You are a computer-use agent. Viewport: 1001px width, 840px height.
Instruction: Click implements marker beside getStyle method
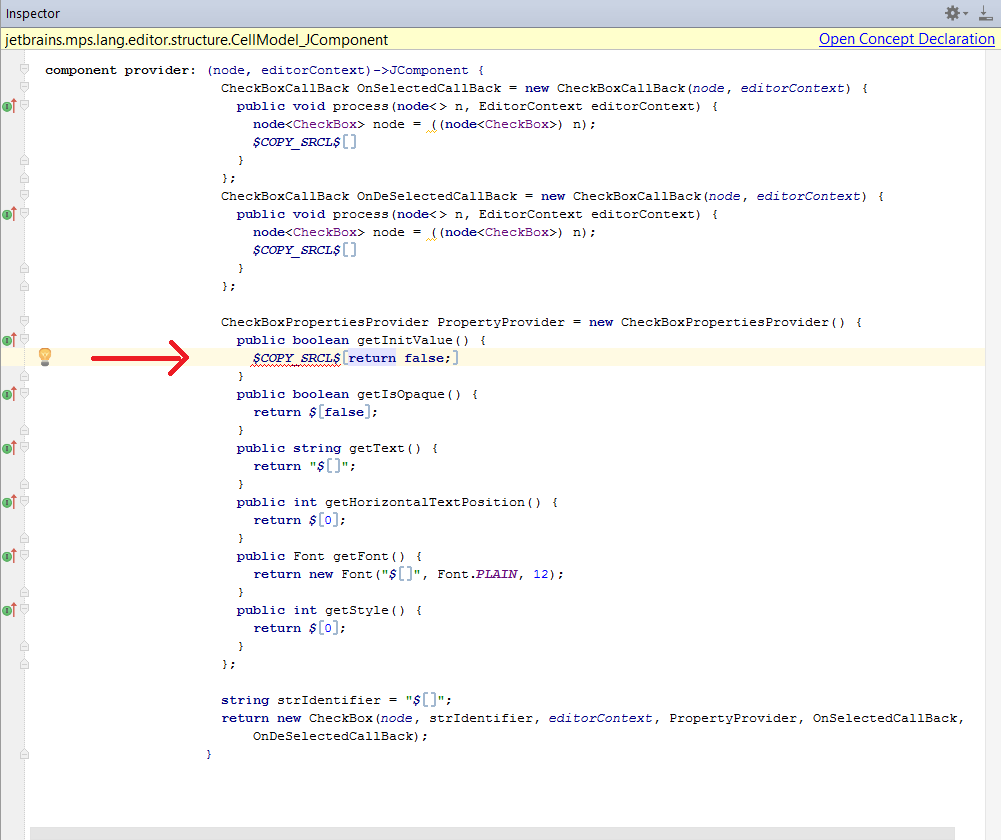(x=9, y=610)
